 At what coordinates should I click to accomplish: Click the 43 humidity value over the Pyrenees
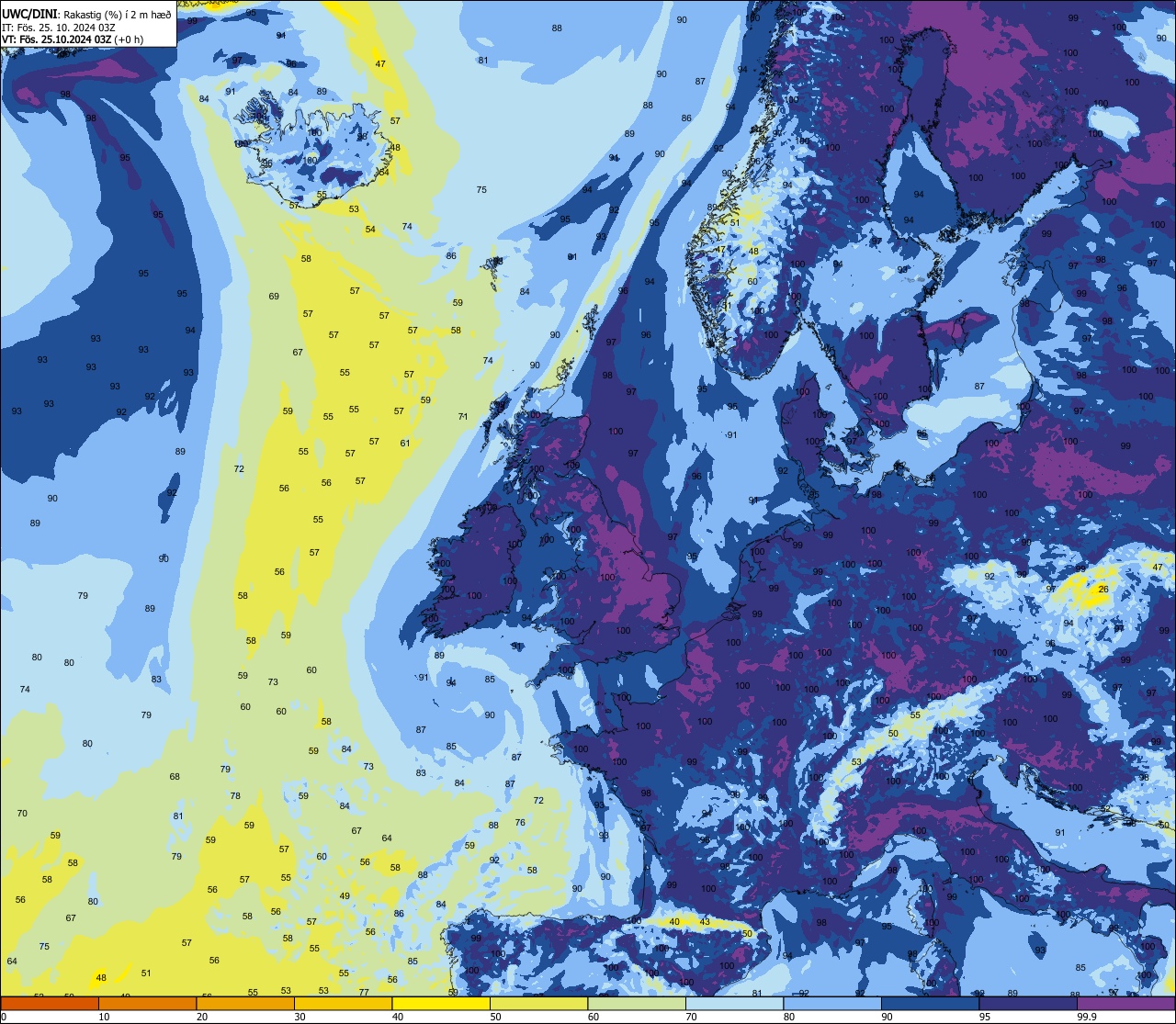[x=705, y=921]
